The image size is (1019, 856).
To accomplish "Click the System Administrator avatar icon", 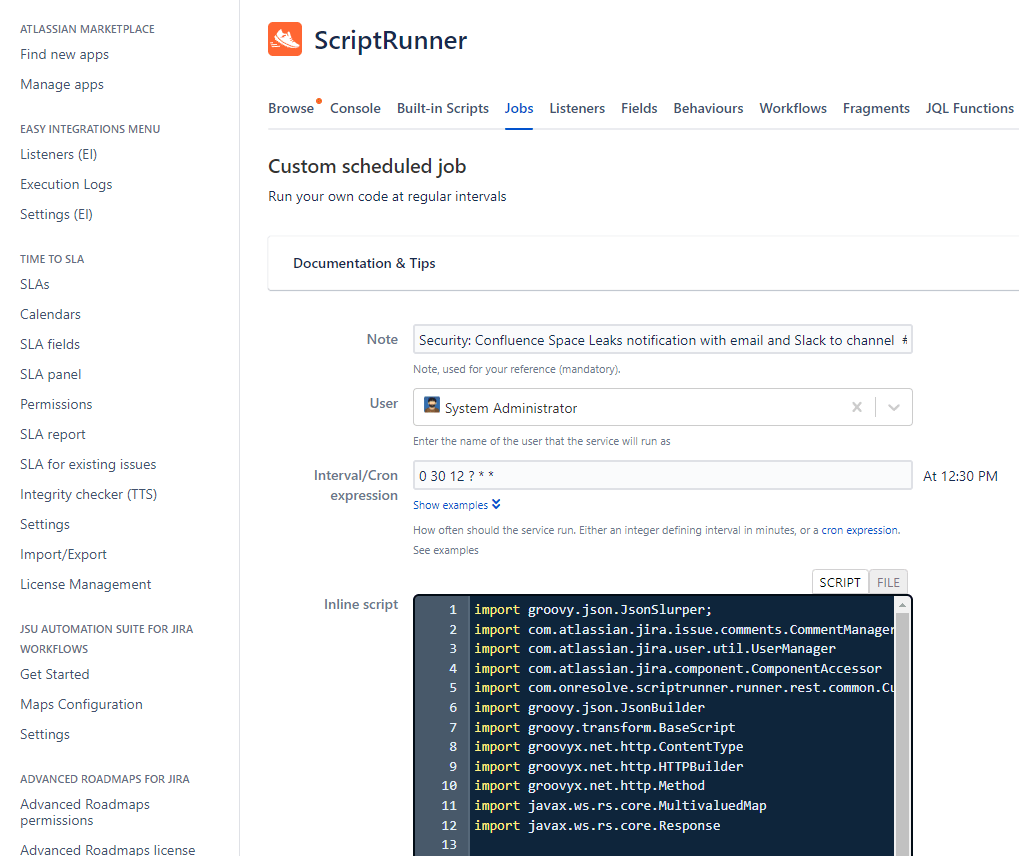I will [x=432, y=406].
